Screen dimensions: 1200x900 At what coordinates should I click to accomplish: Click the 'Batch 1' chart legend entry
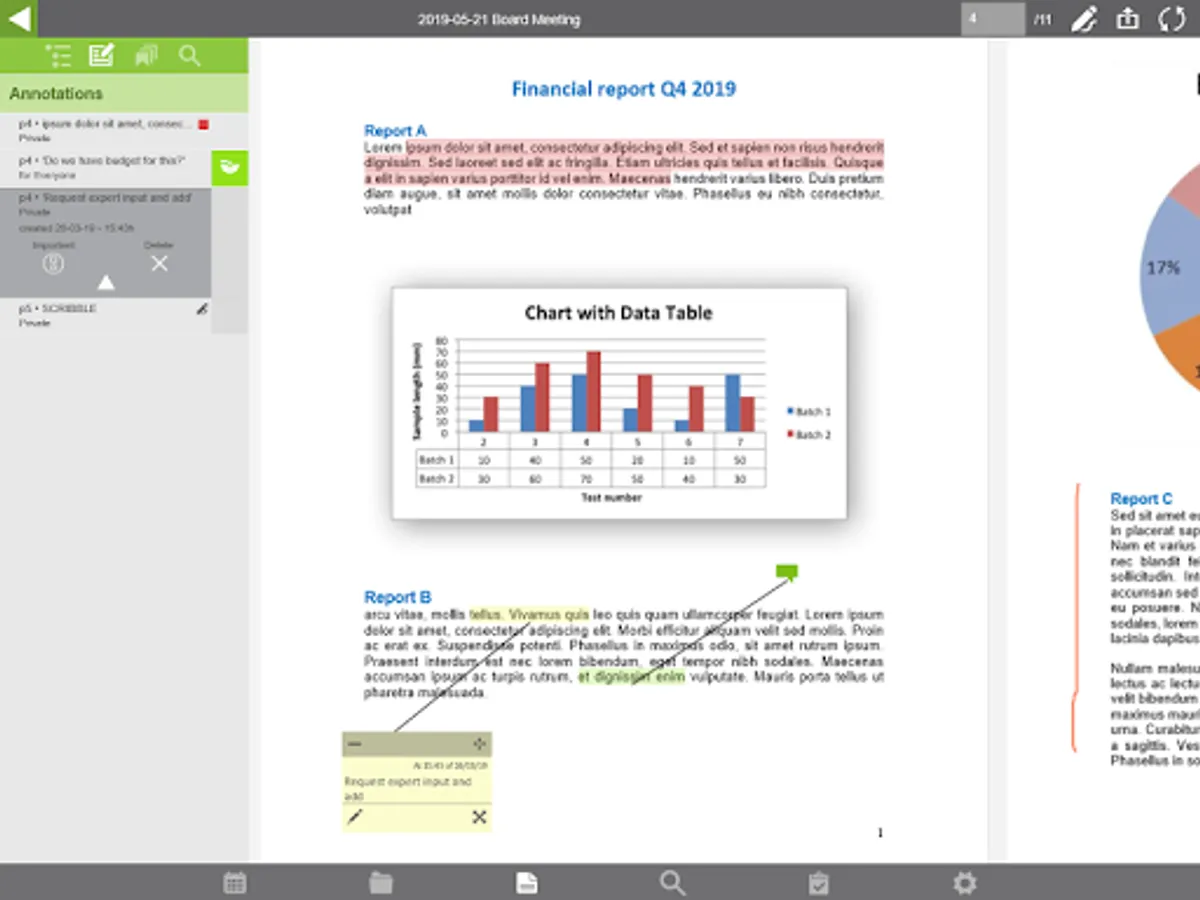coord(809,411)
